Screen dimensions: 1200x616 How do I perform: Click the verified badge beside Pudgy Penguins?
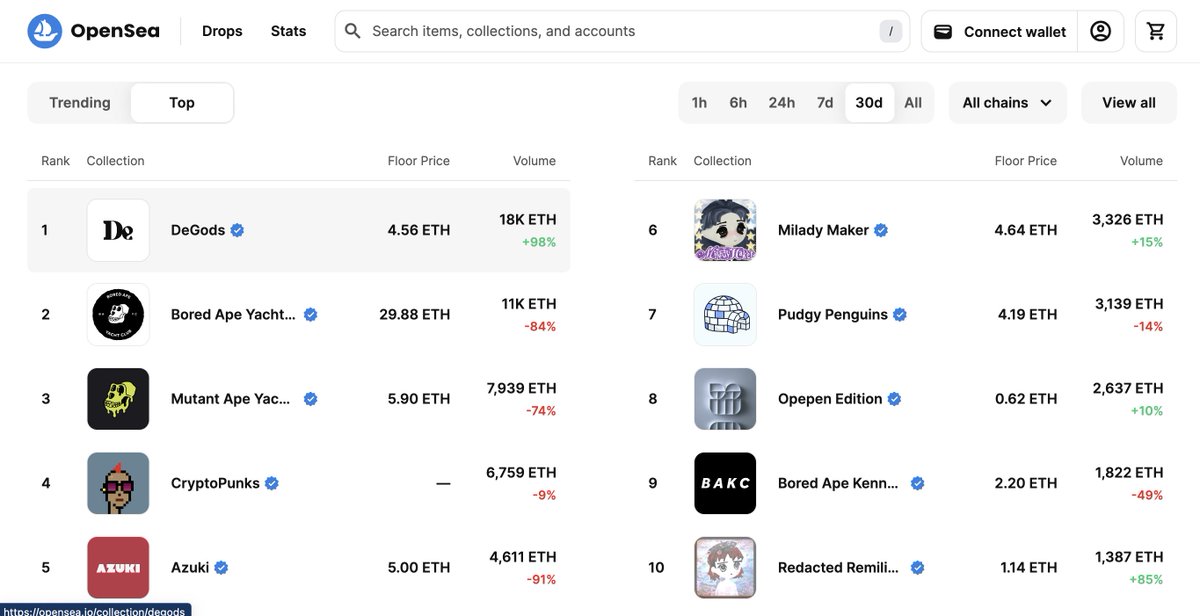(900, 314)
